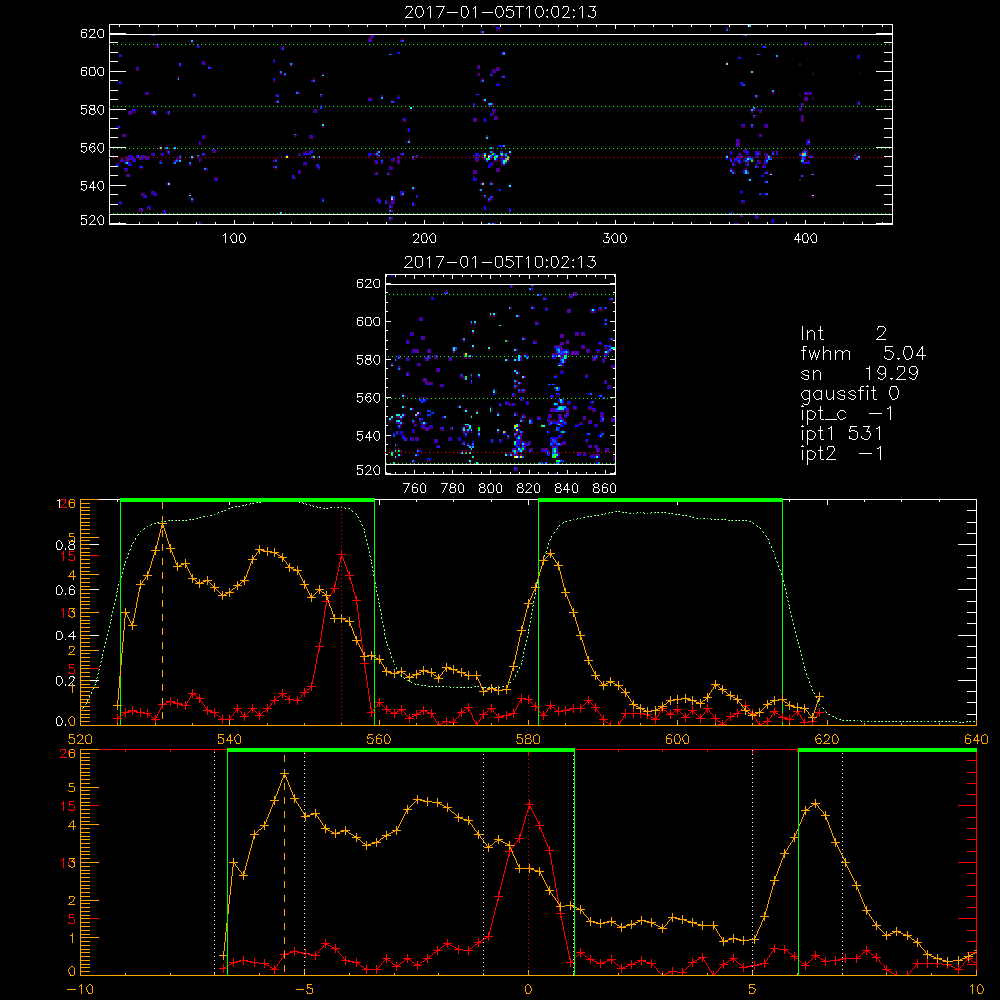1000x1000 pixels.
Task: Click x-axis label 860 on middle image
Action: pos(605,489)
